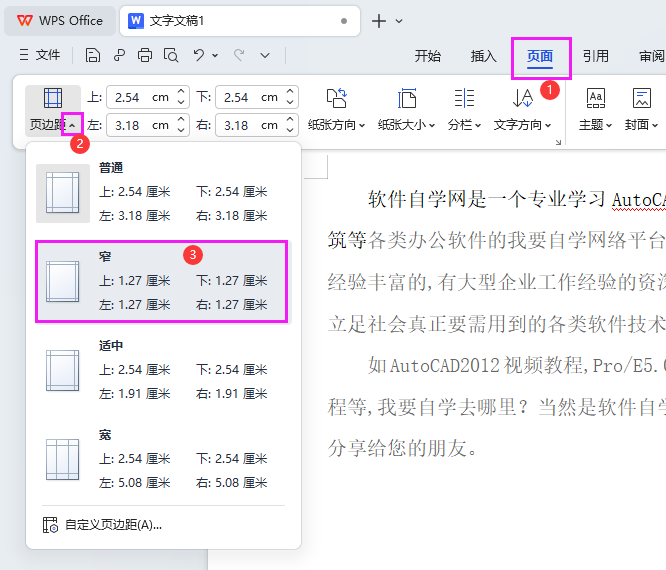Image resolution: width=666 pixels, height=570 pixels.
Task: Decrease the top margin with down stepper
Action: pyautogui.click(x=181, y=102)
